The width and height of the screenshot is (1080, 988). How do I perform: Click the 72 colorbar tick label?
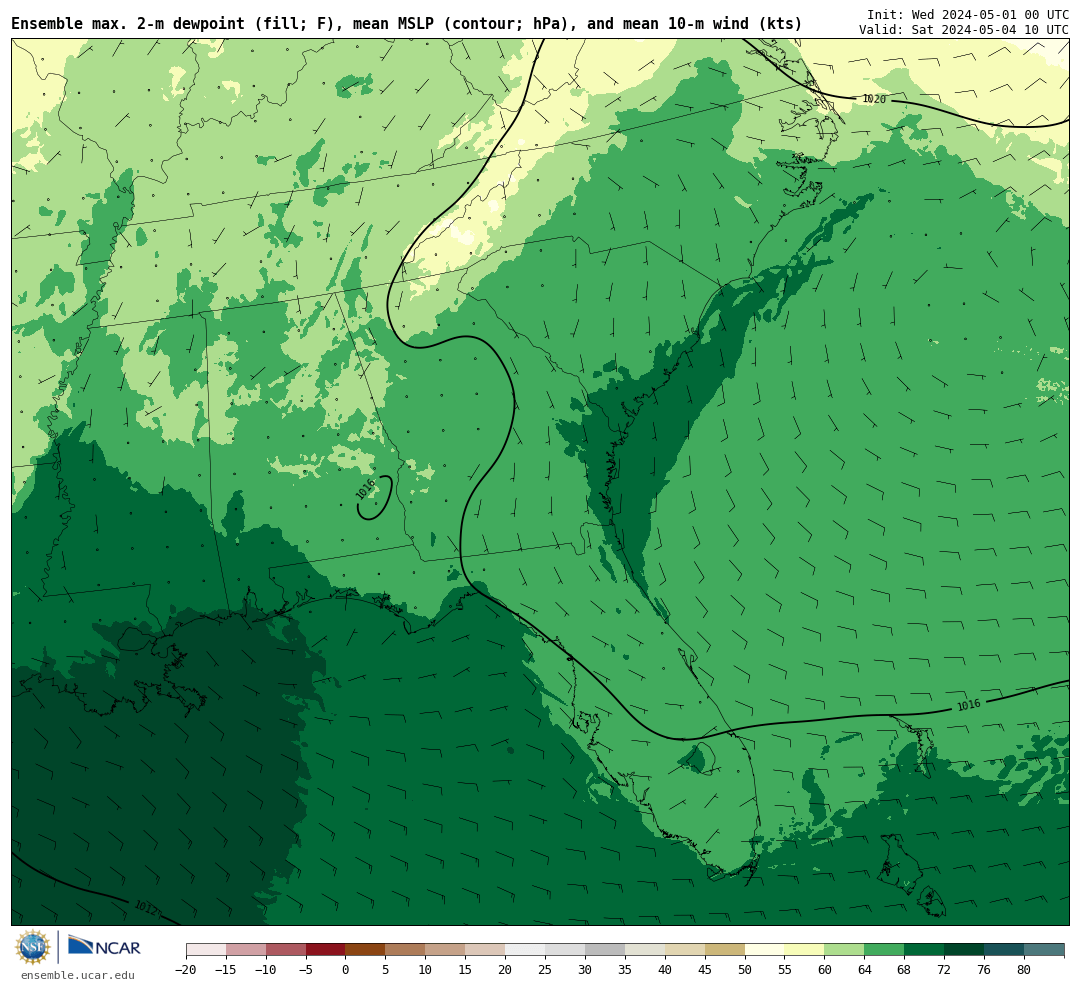(945, 970)
